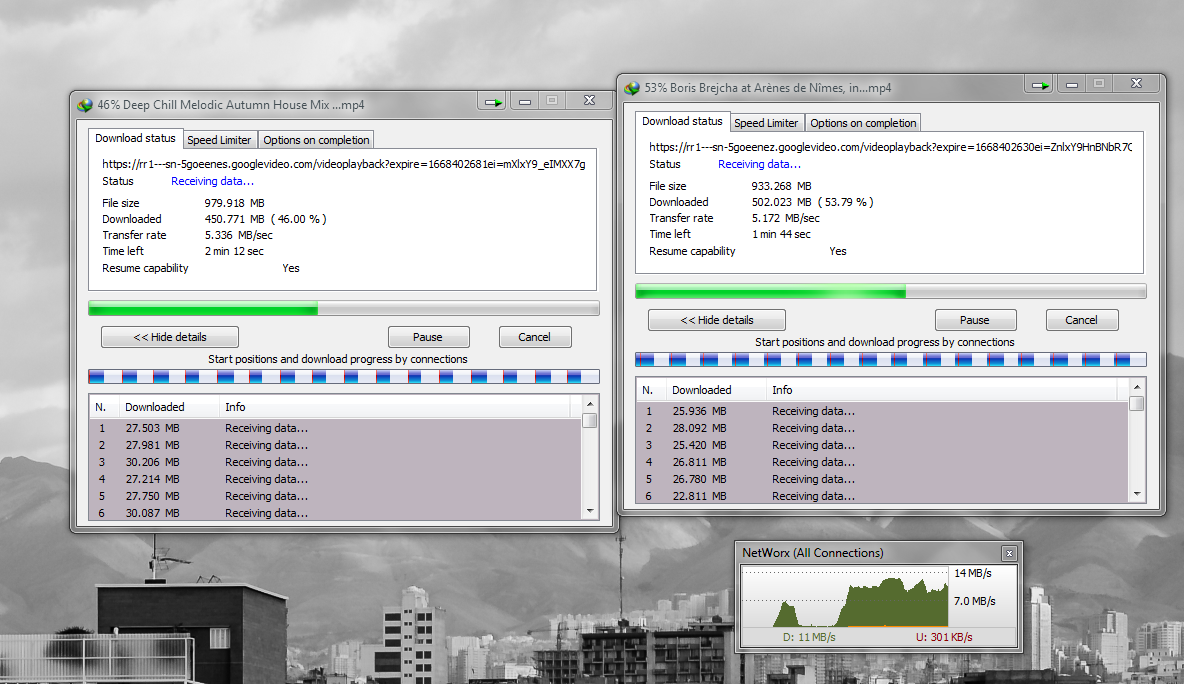
Task: Cancel the Deep Chill download
Action: coord(535,337)
